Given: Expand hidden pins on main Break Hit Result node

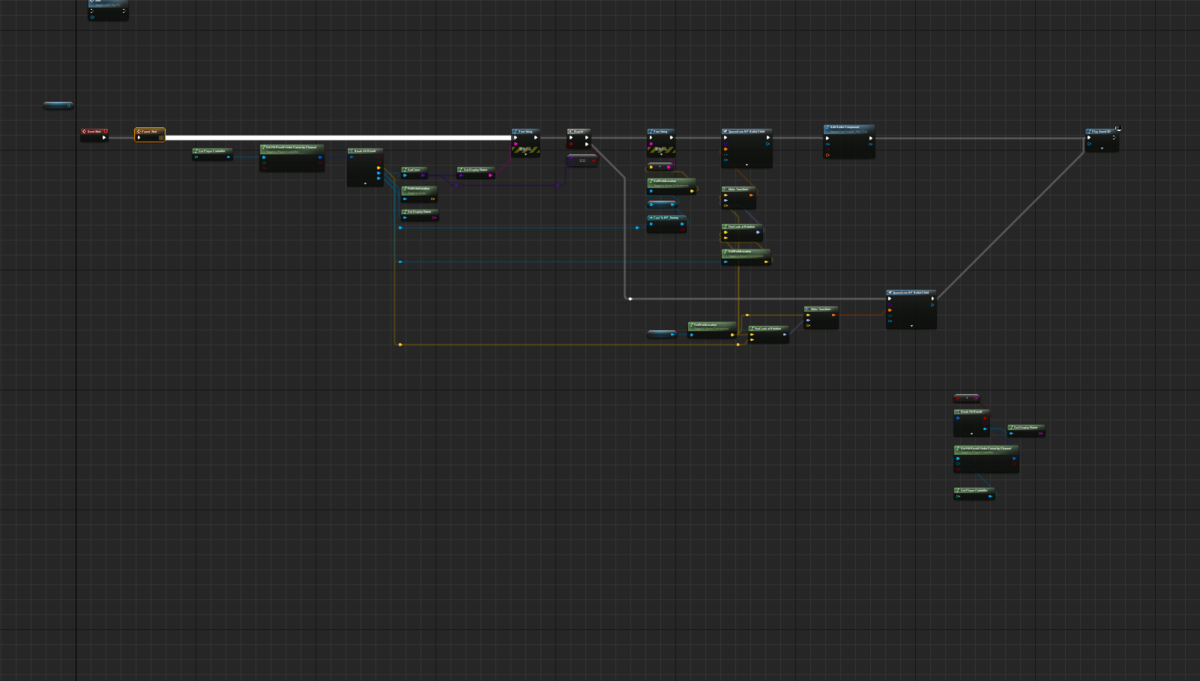Looking at the screenshot, I should pos(365,183).
